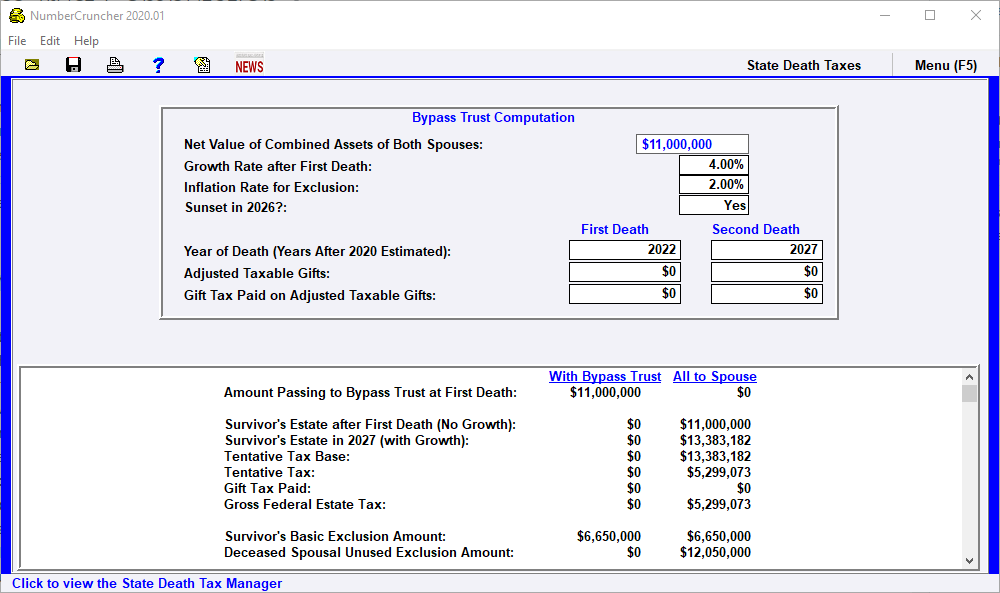Minimize the NumberCruncher window
This screenshot has width=1000, height=593.
tap(885, 15)
